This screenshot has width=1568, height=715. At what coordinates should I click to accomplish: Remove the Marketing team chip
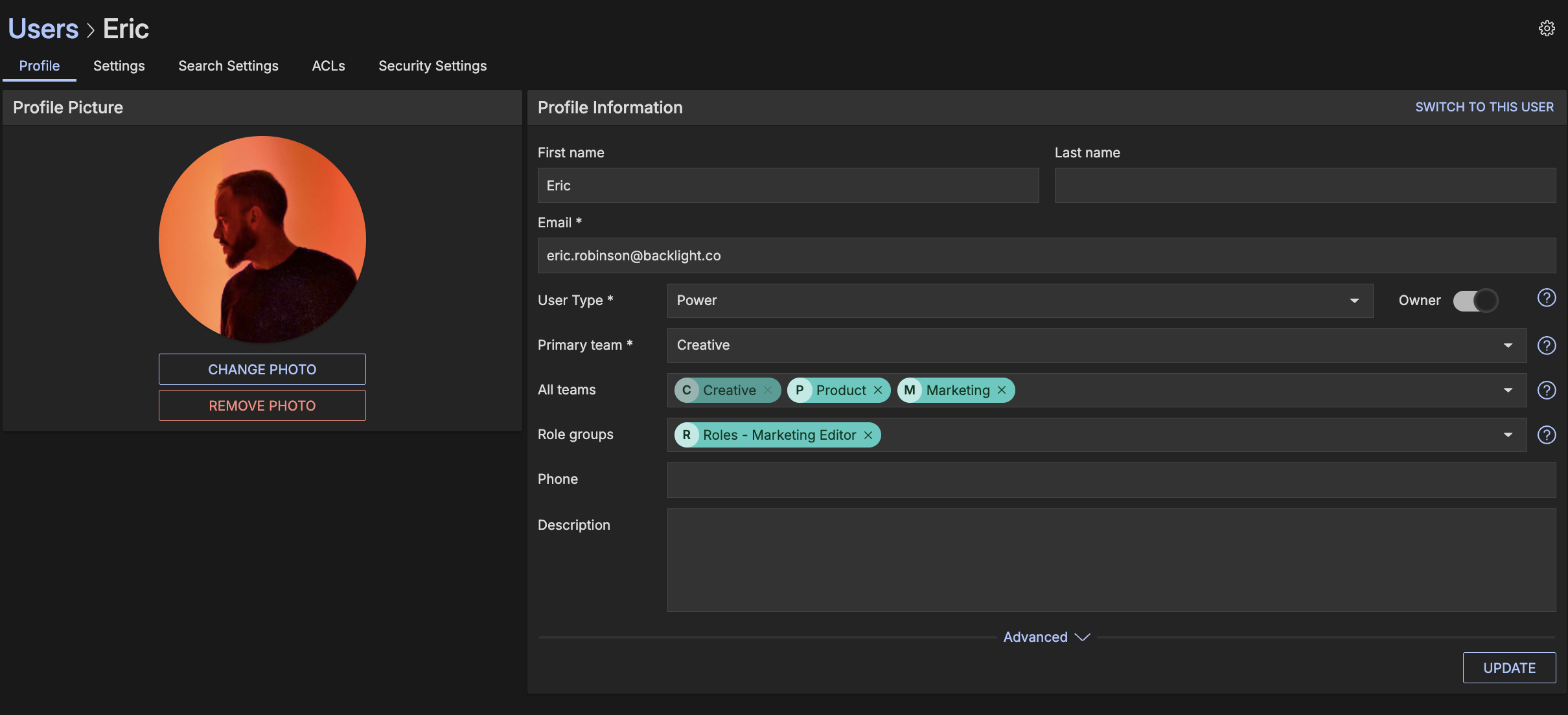point(1002,390)
